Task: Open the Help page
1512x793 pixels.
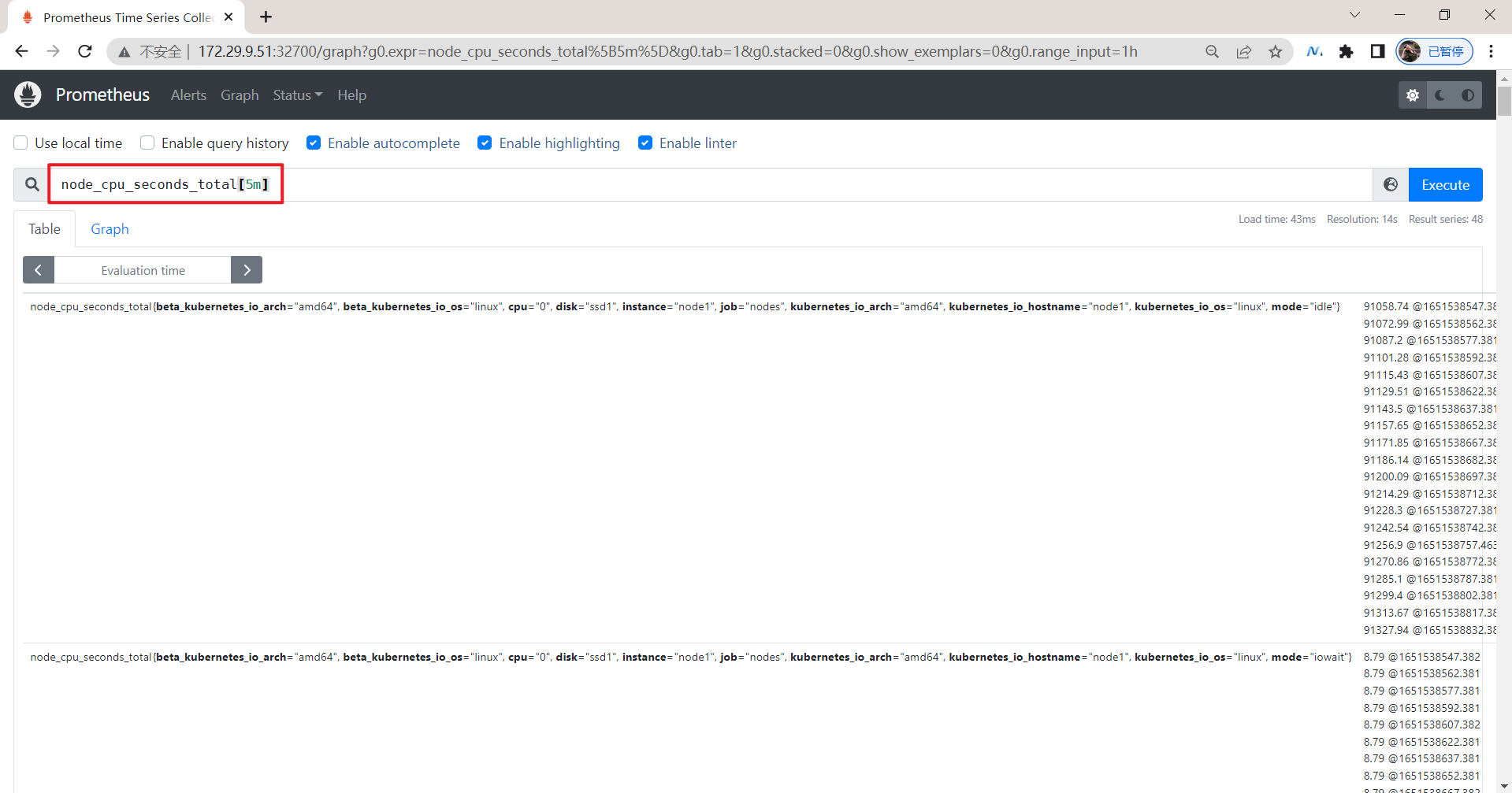Action: (x=351, y=95)
